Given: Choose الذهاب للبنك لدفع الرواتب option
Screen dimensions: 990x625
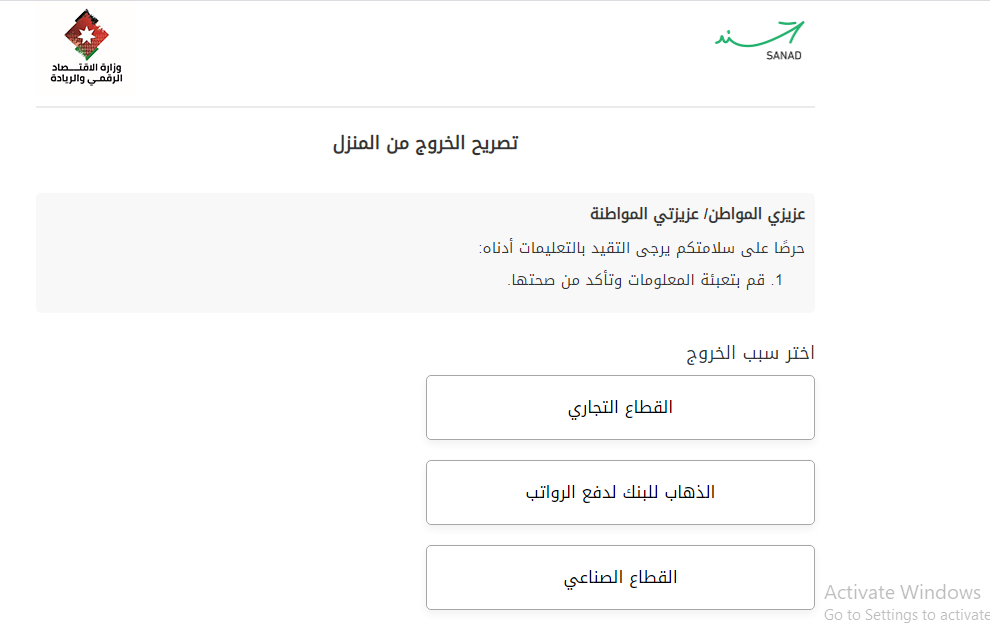Looking at the screenshot, I should [620, 492].
